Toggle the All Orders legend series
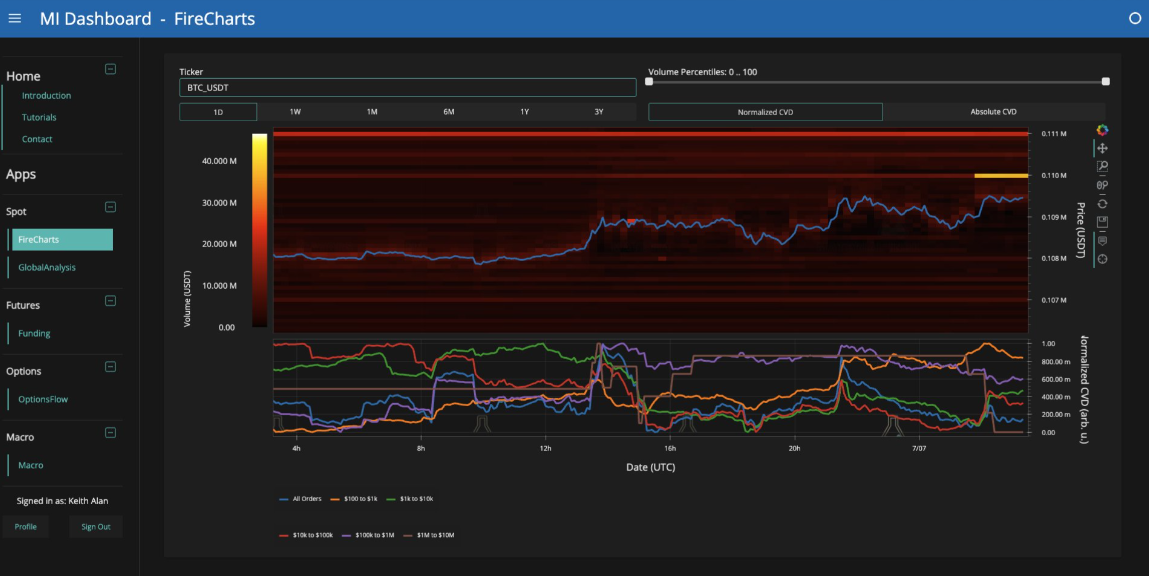1149x576 pixels. pyautogui.click(x=309, y=498)
